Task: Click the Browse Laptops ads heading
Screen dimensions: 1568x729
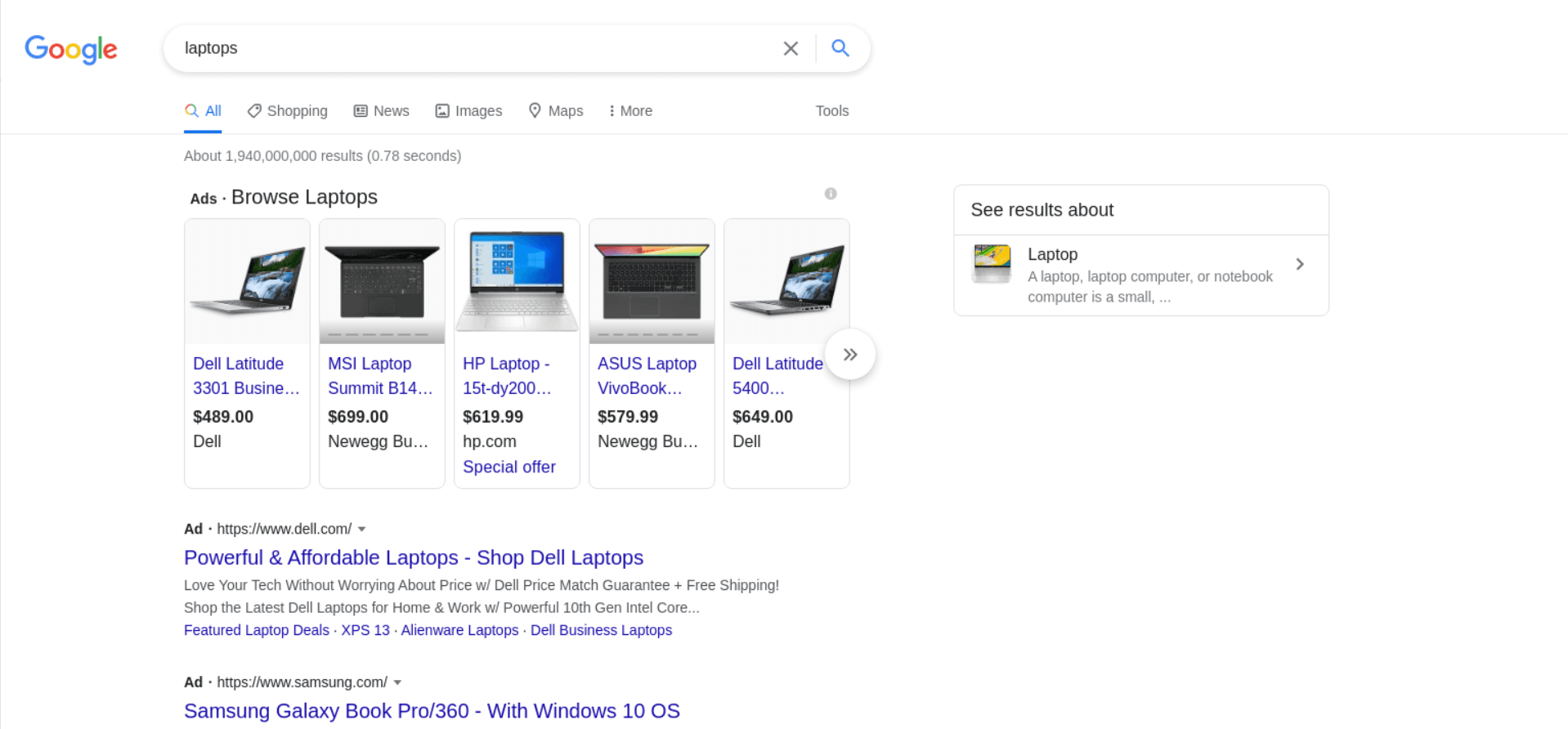Action: [x=304, y=197]
